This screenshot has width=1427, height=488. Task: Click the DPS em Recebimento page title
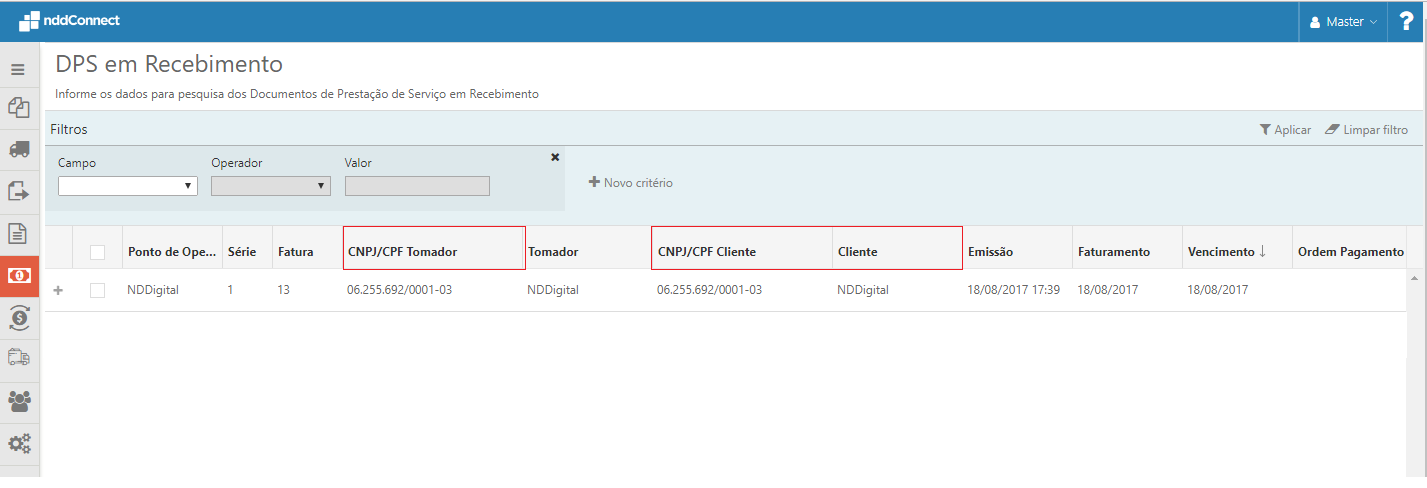[169, 65]
